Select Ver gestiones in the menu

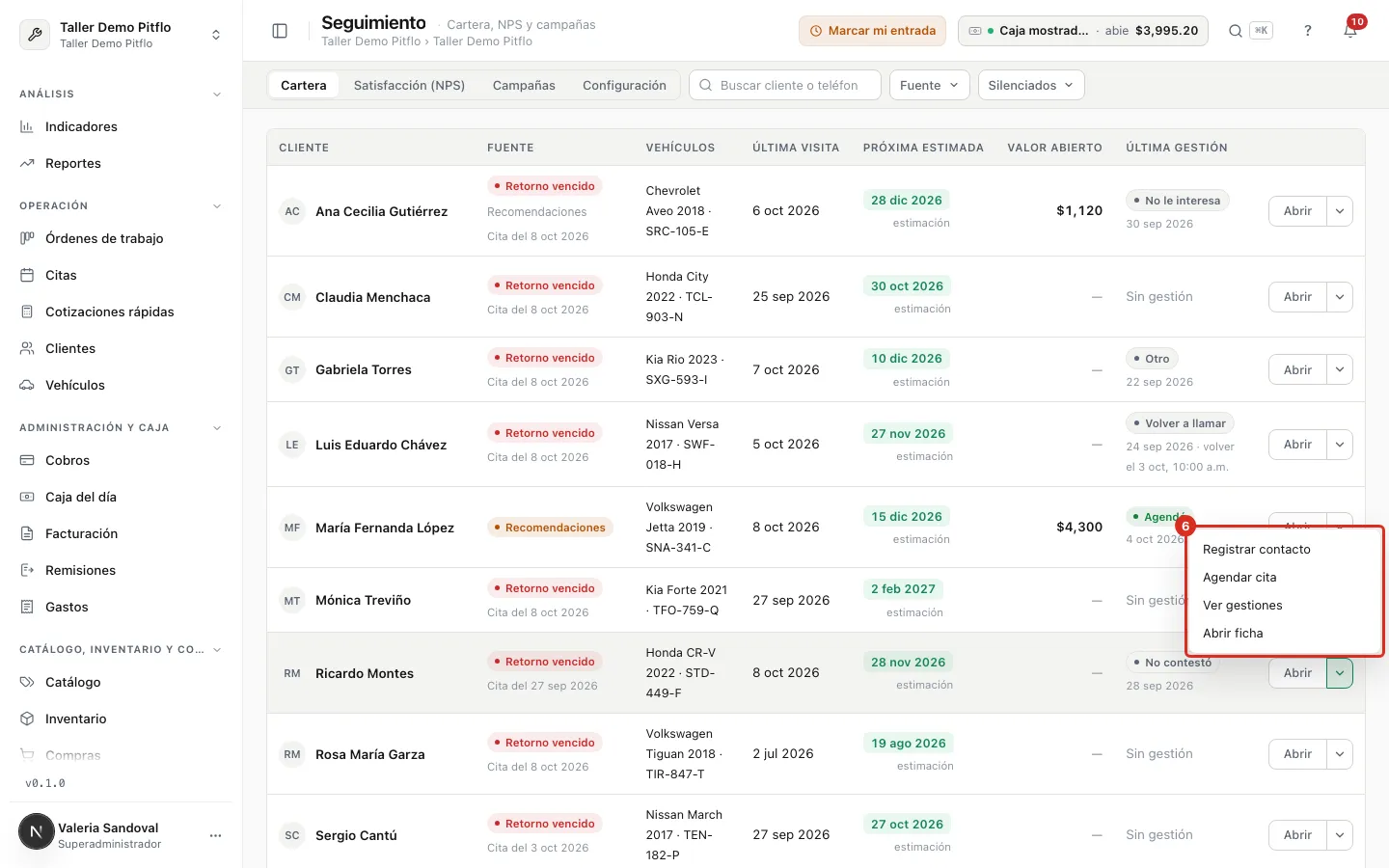[x=1285, y=606]
